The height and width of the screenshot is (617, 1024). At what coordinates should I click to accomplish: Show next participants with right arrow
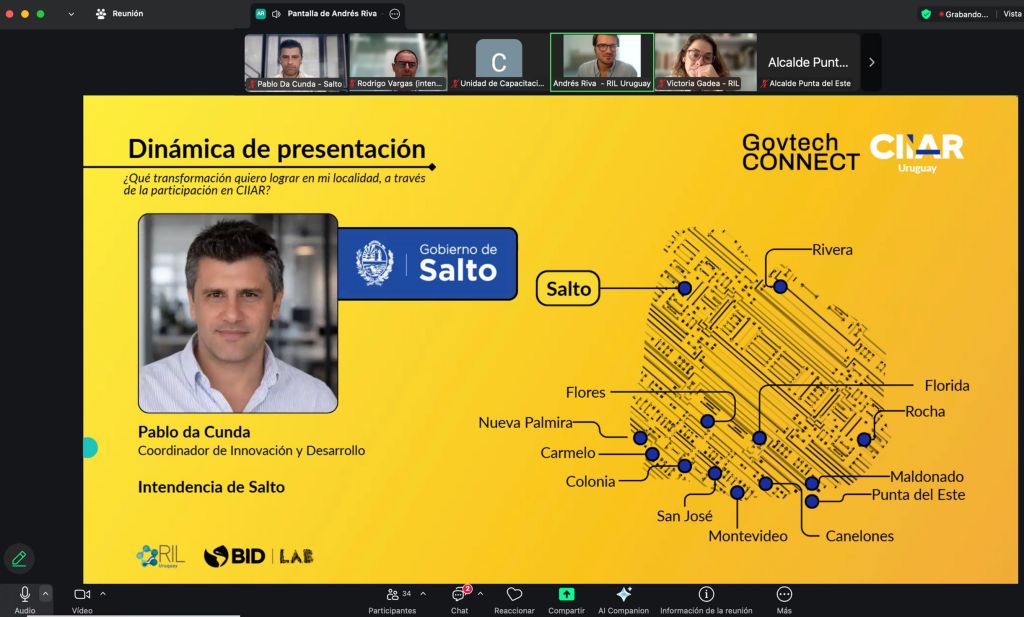[871, 62]
